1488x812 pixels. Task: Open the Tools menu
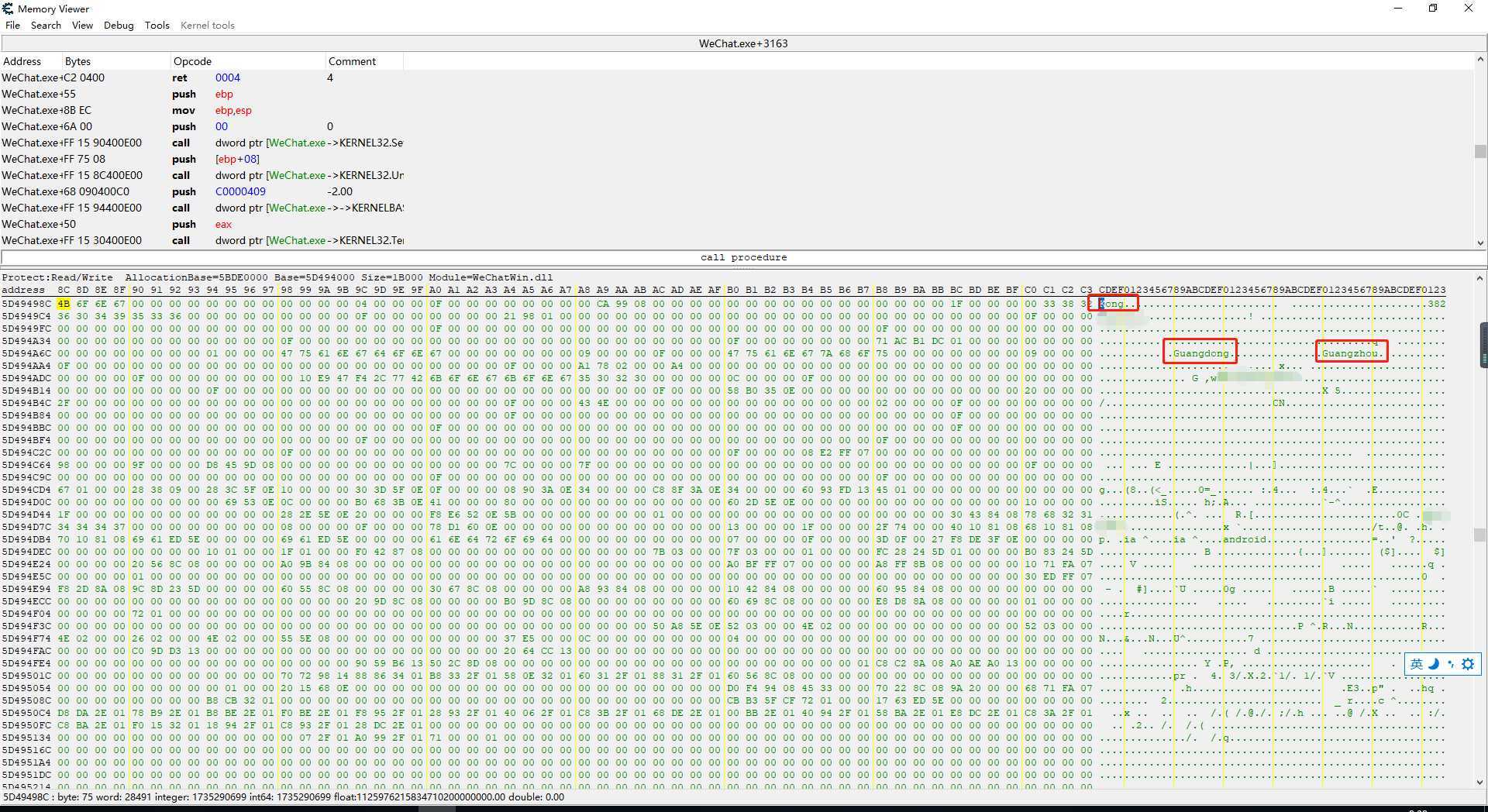[157, 25]
